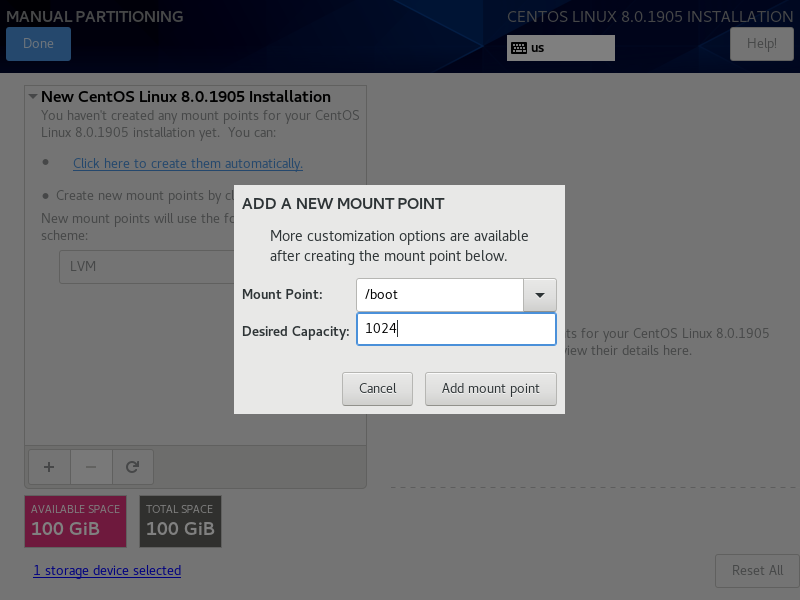Open the LVM partitioning scheme combo box
This screenshot has width=800, height=600.
click(x=147, y=267)
